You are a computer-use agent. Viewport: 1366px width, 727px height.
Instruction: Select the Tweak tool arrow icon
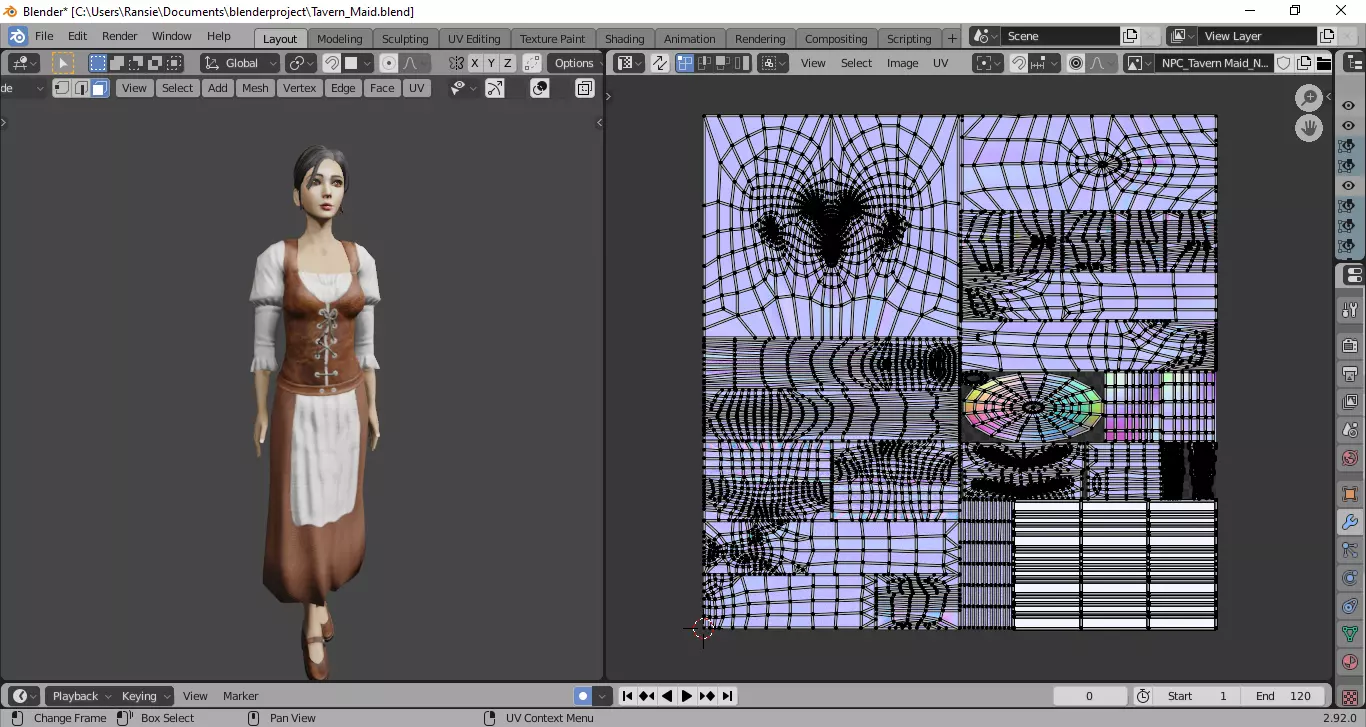63,63
